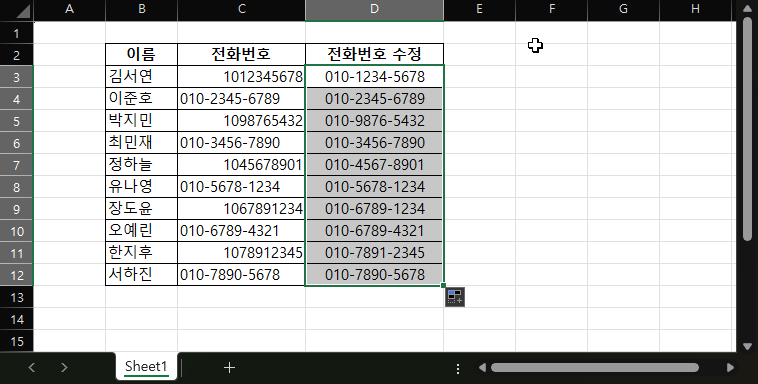Select row 8 header
This screenshot has height=384, width=758.
pyautogui.click(x=17, y=187)
